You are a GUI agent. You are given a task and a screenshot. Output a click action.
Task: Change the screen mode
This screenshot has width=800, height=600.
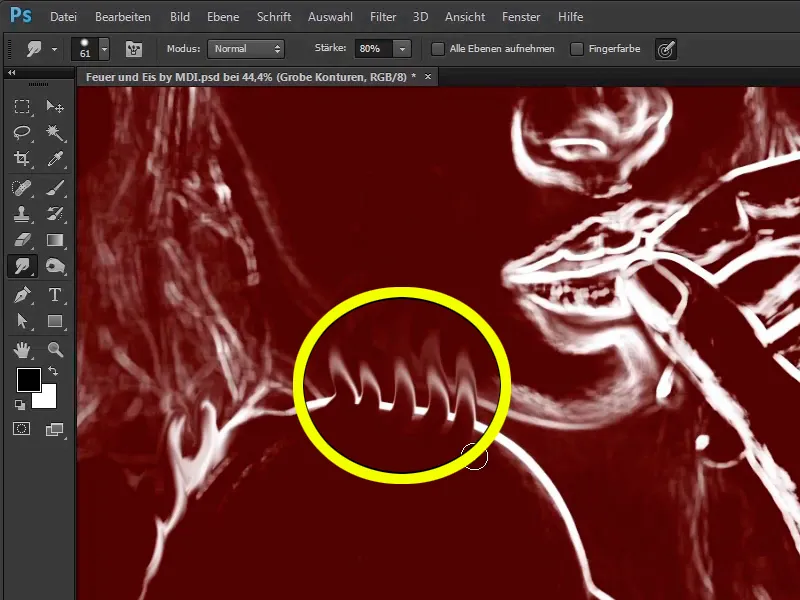tap(54, 430)
